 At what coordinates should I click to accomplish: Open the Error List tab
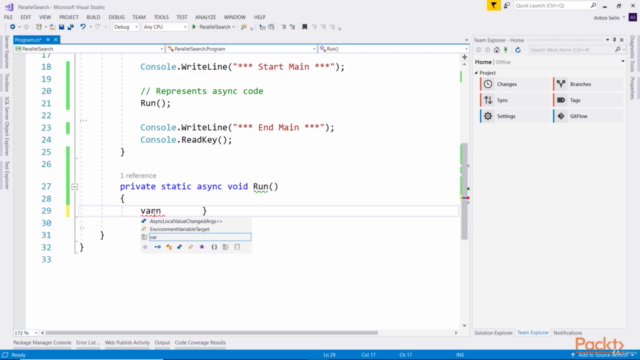[87, 342]
